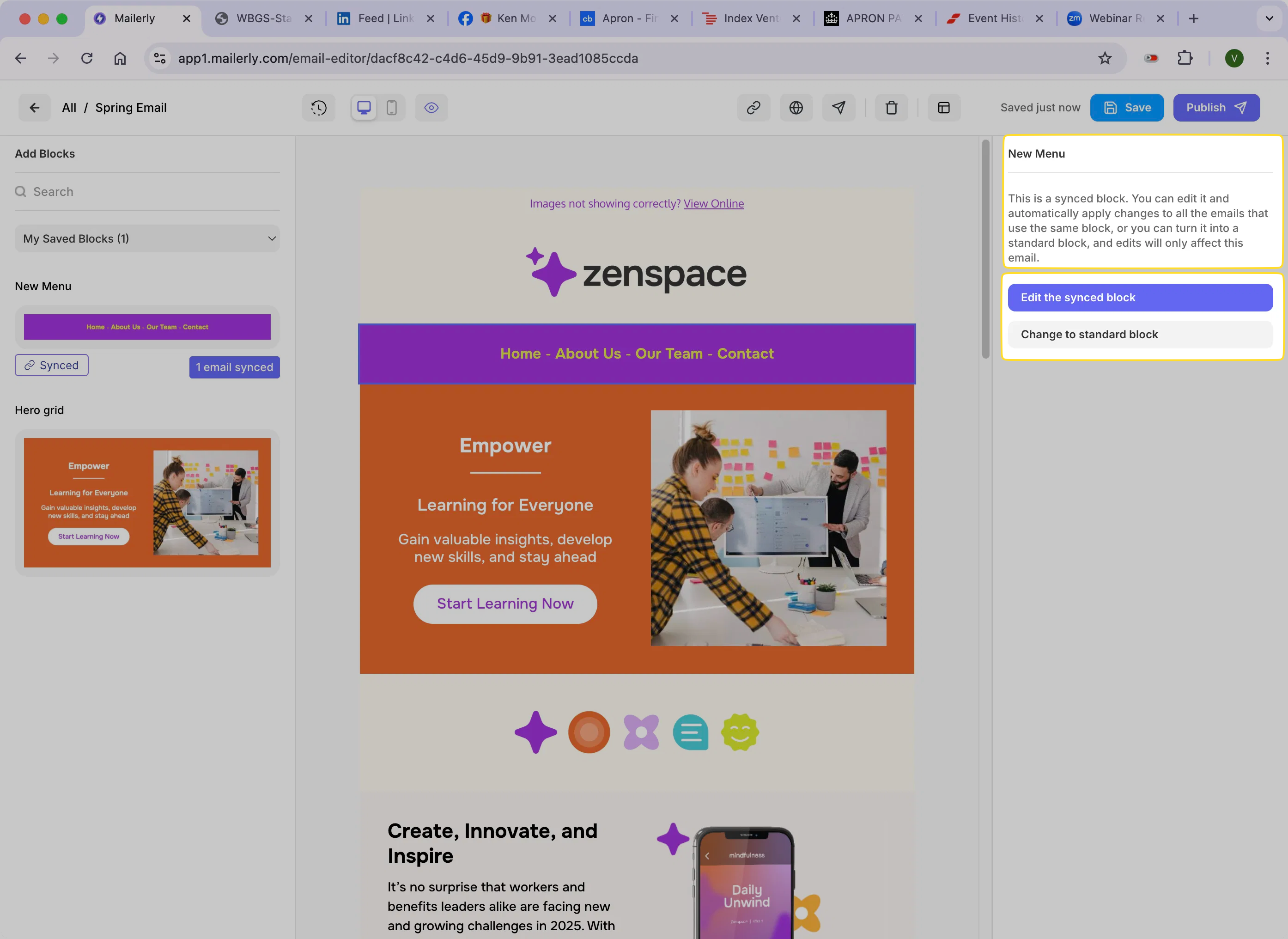
Task: Open the version history clock icon
Action: pos(319,107)
